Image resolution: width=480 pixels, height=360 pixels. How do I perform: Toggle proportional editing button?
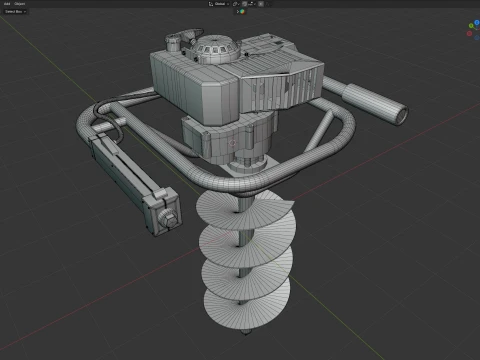(261, 4)
